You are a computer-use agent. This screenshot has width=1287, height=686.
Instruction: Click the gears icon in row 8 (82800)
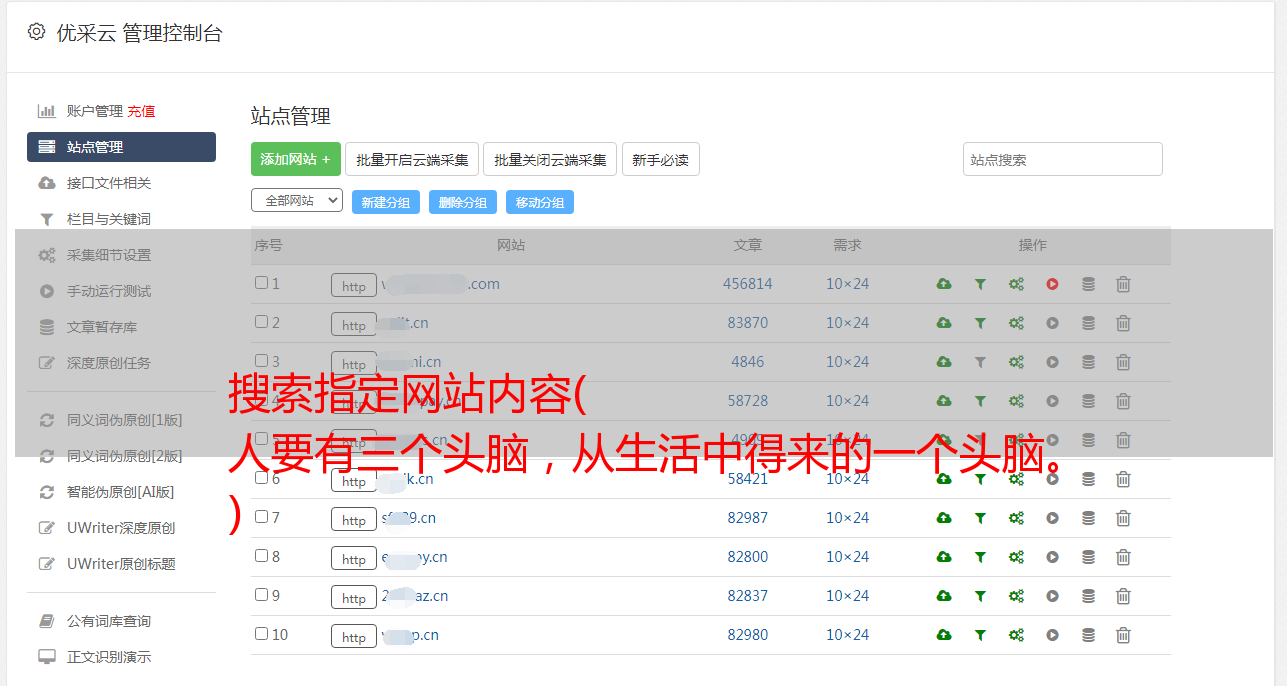(1016, 557)
